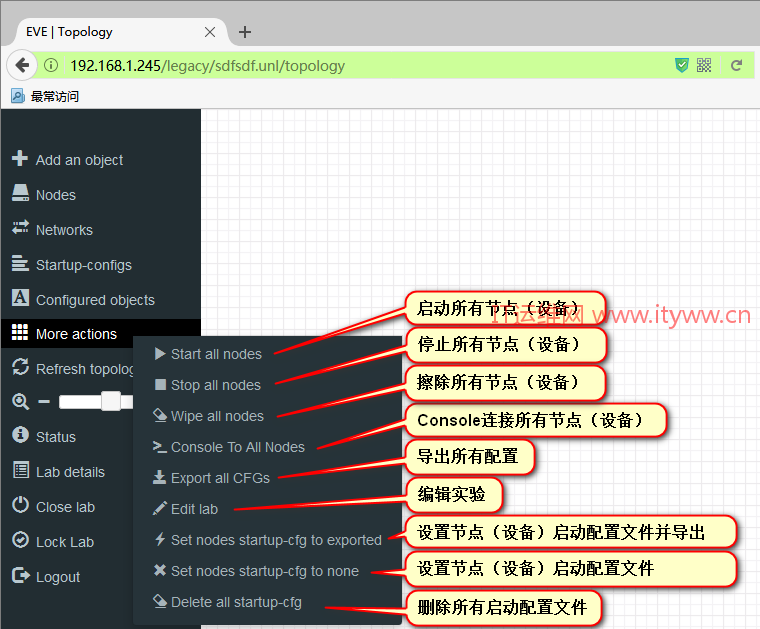The width and height of the screenshot is (760, 629).
Task: Click Close lab sidebar text
Action: point(65,507)
